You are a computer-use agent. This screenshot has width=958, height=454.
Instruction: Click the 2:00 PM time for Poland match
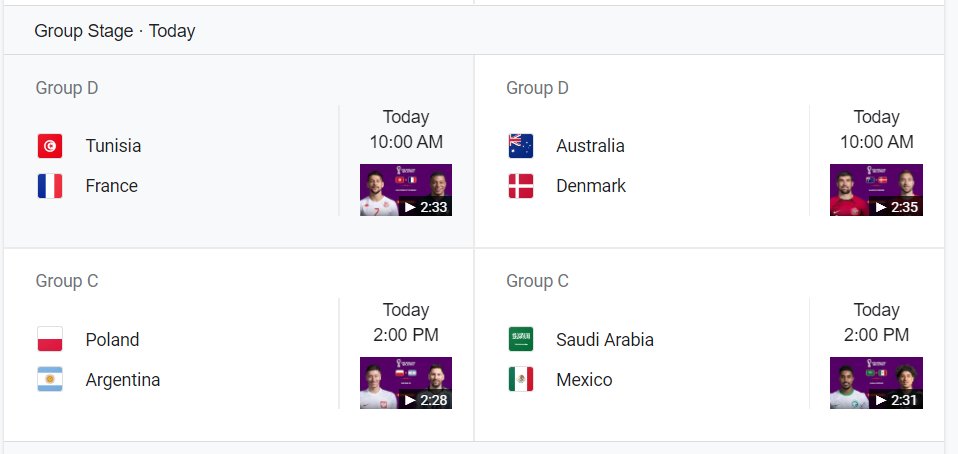pos(406,335)
